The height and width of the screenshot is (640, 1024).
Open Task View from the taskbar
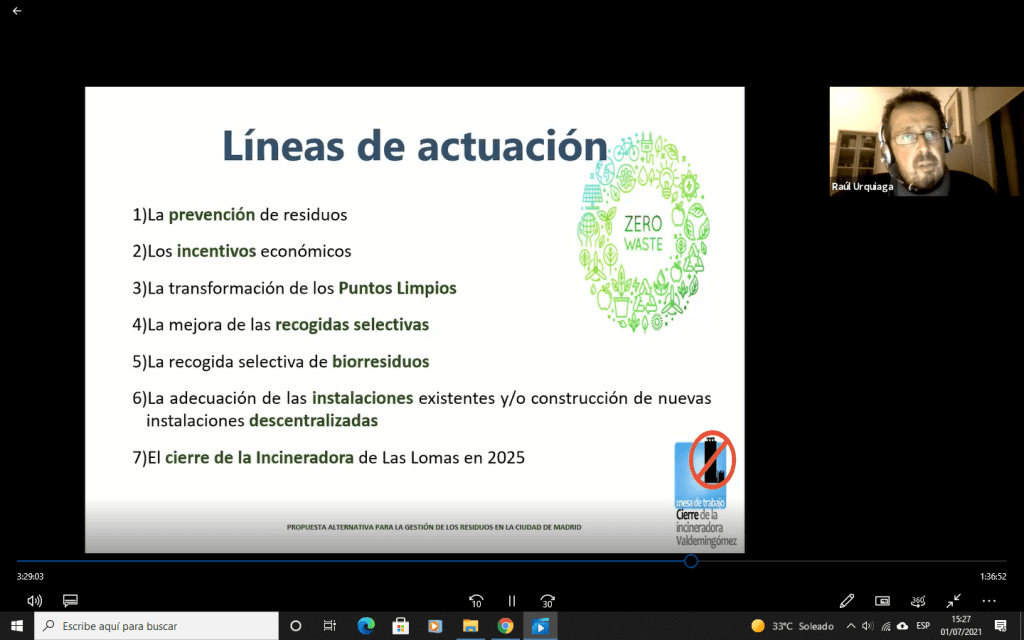330,626
